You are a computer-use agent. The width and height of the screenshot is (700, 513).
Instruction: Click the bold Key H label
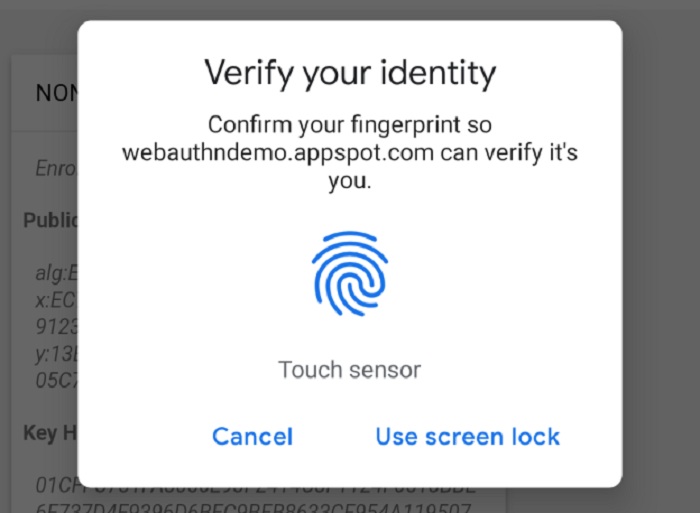[x=50, y=433]
